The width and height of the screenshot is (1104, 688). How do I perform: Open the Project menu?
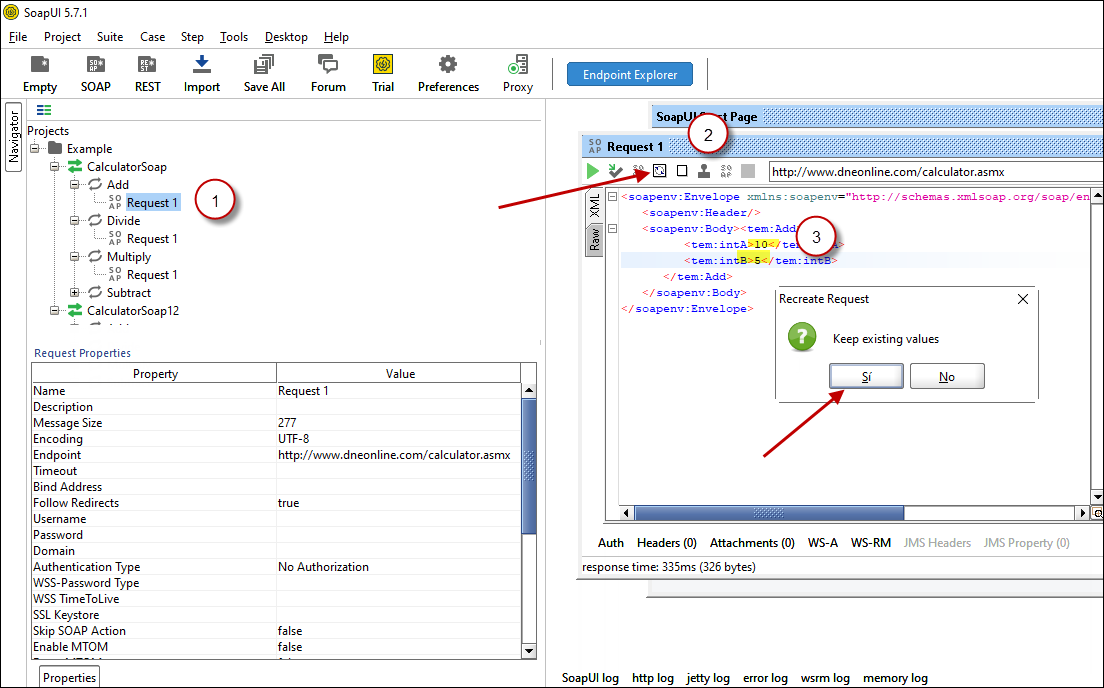pos(62,37)
